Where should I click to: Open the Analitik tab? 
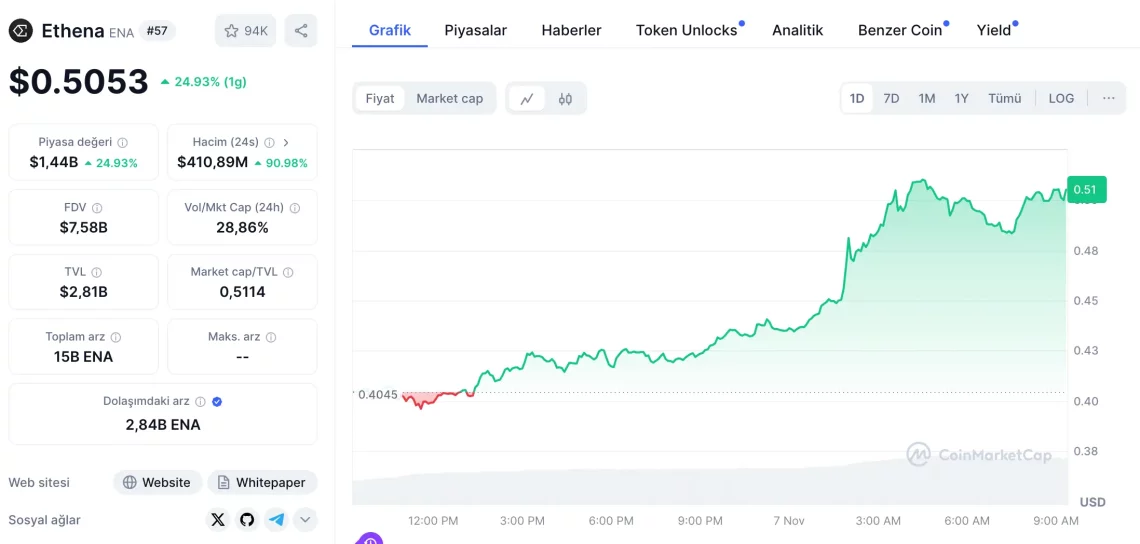coord(798,31)
